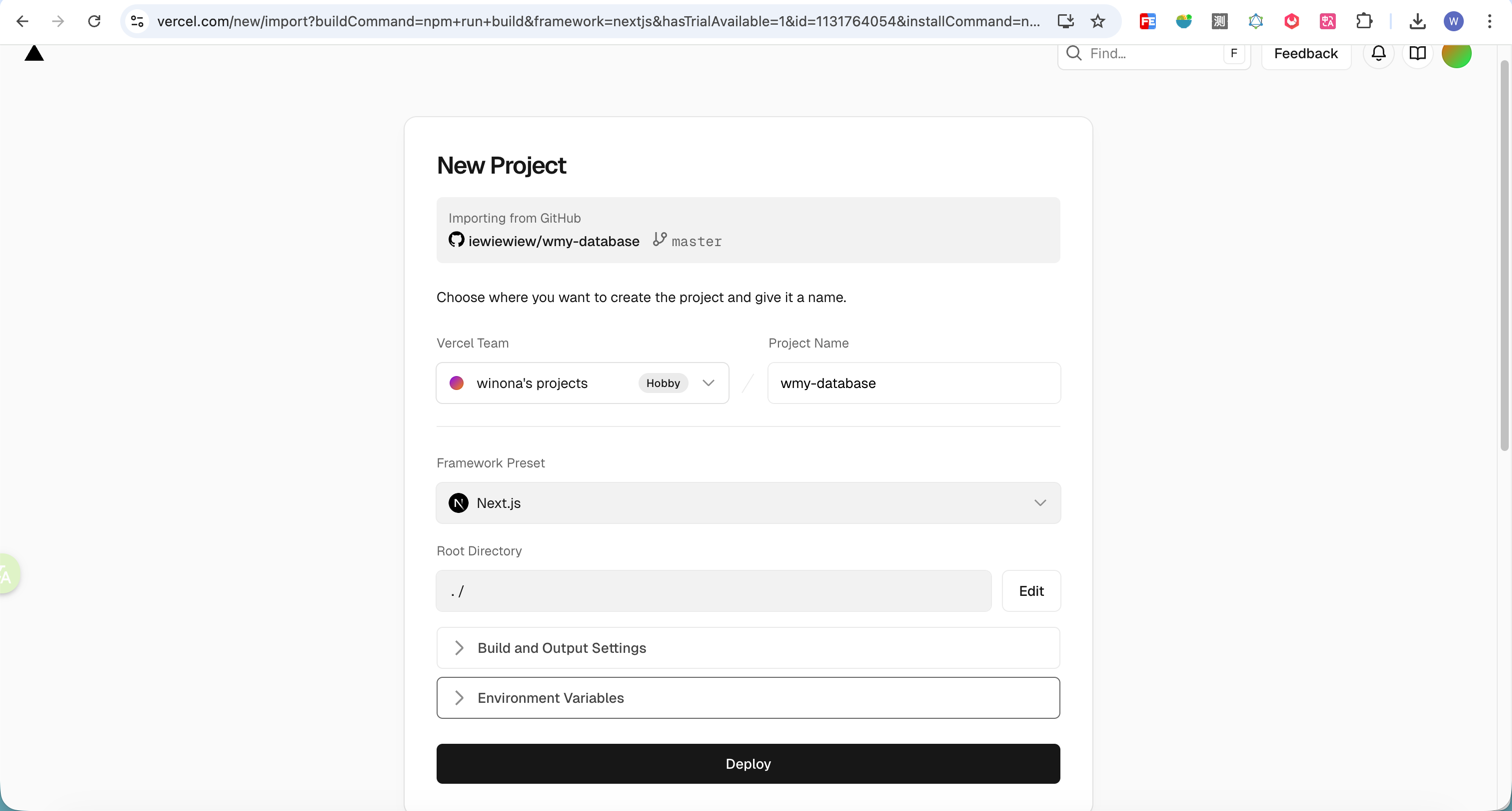Click the Deploy button
The width and height of the screenshot is (1512, 811).
[748, 764]
